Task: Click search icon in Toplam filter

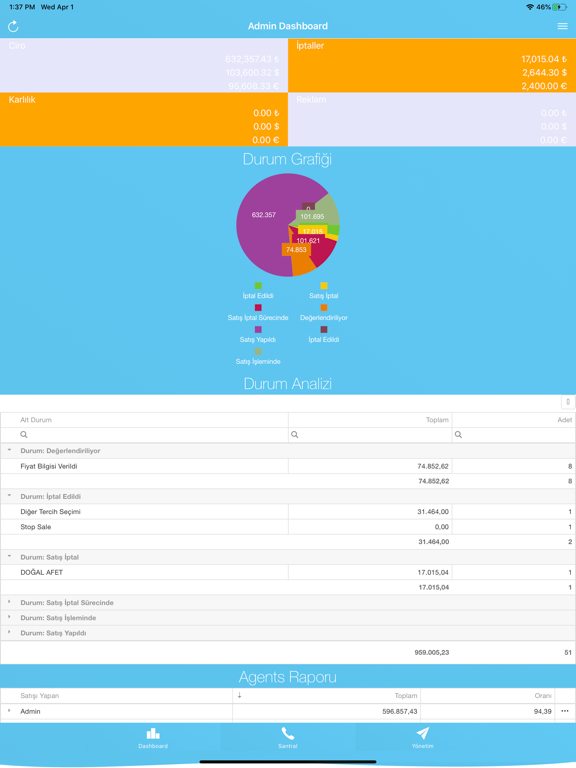Action: pyautogui.click(x=294, y=435)
